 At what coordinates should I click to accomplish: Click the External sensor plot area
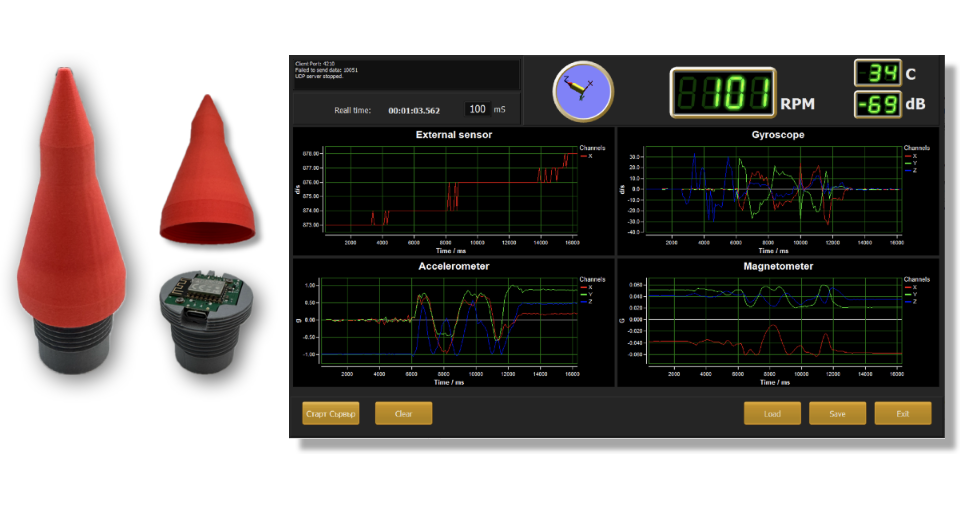[450, 191]
